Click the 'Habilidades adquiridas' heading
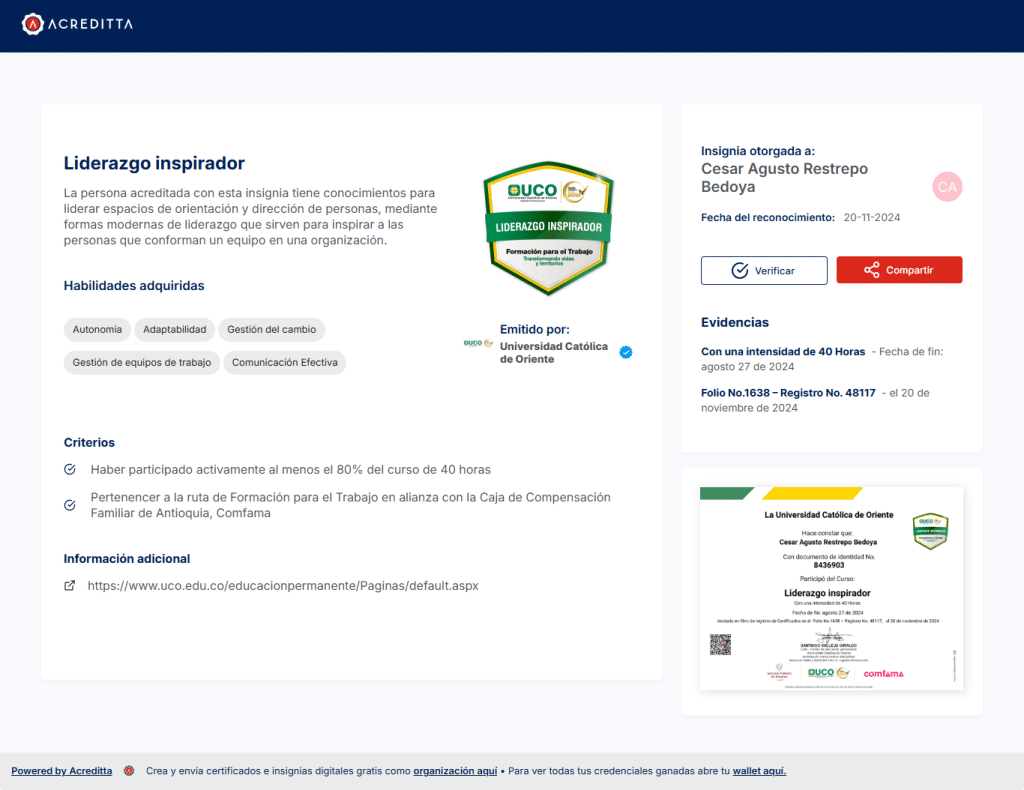The width and height of the screenshot is (1024, 790). 134,285
